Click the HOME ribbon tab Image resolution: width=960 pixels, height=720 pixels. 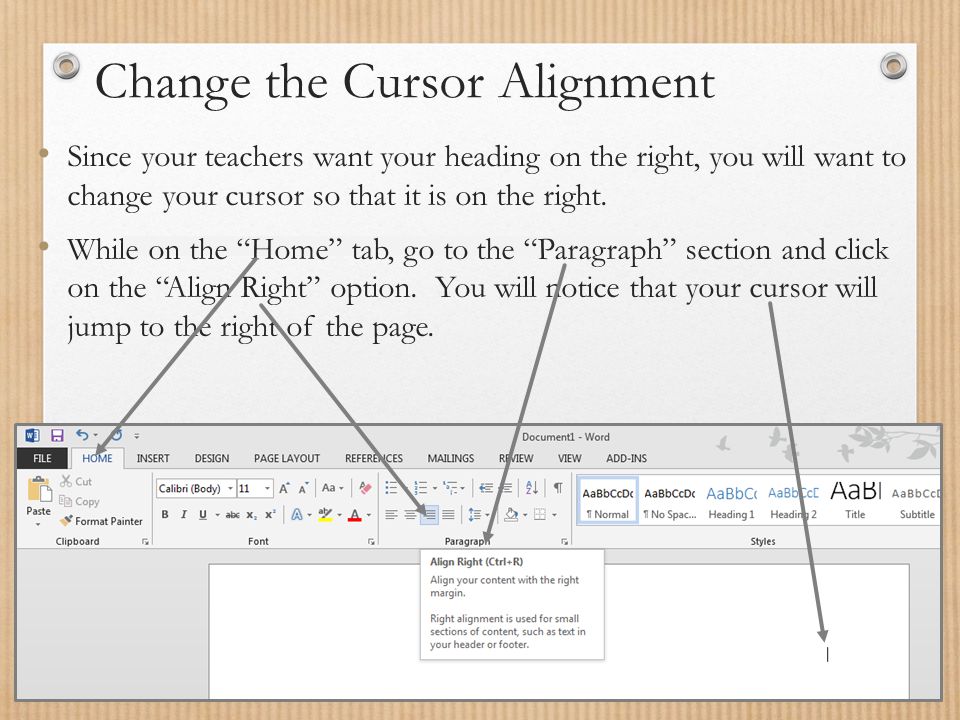(x=97, y=458)
